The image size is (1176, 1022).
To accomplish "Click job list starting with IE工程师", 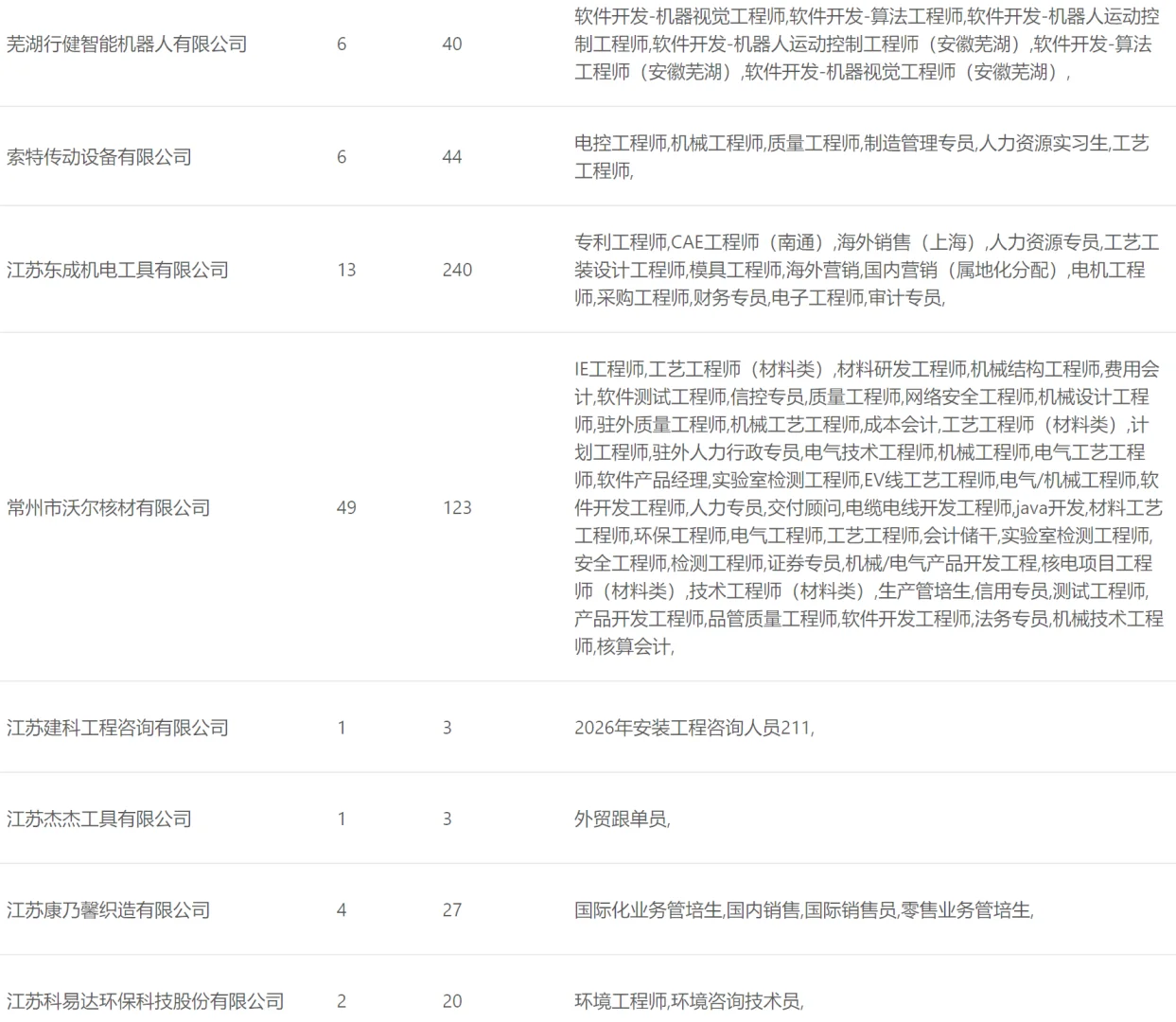I will pos(869,508).
